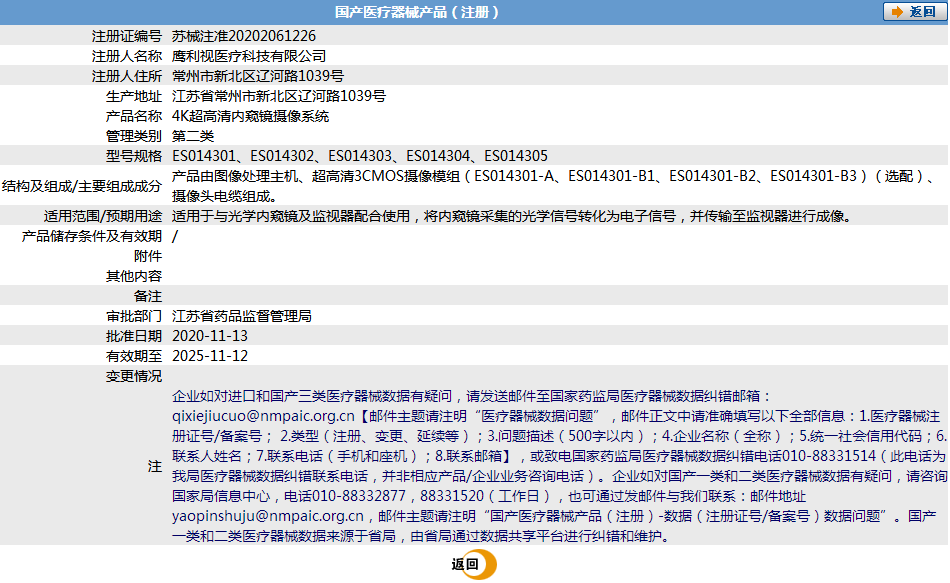Viewport: 950px width, 583px height.
Task: Select approving authority 江苏省药品监督管理局
Action: click(x=242, y=316)
